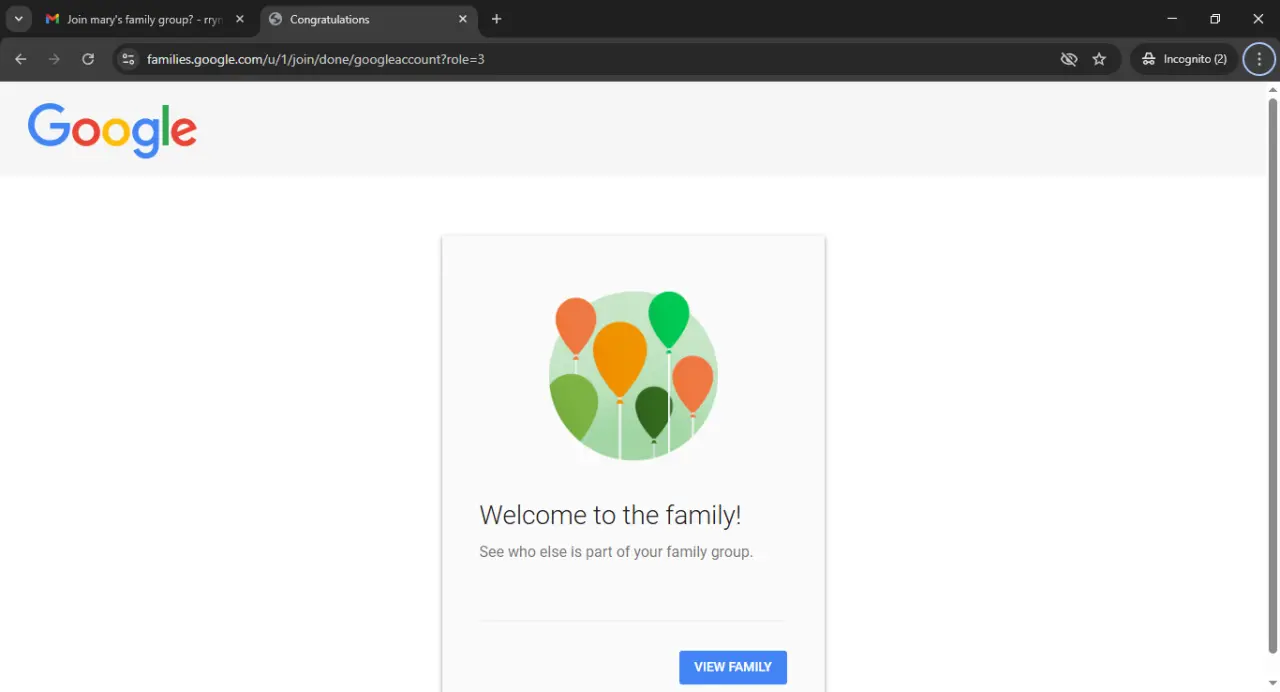Viewport: 1280px width, 692px height.
Task: Click scrollbar down arrow
Action: (x=1273, y=683)
